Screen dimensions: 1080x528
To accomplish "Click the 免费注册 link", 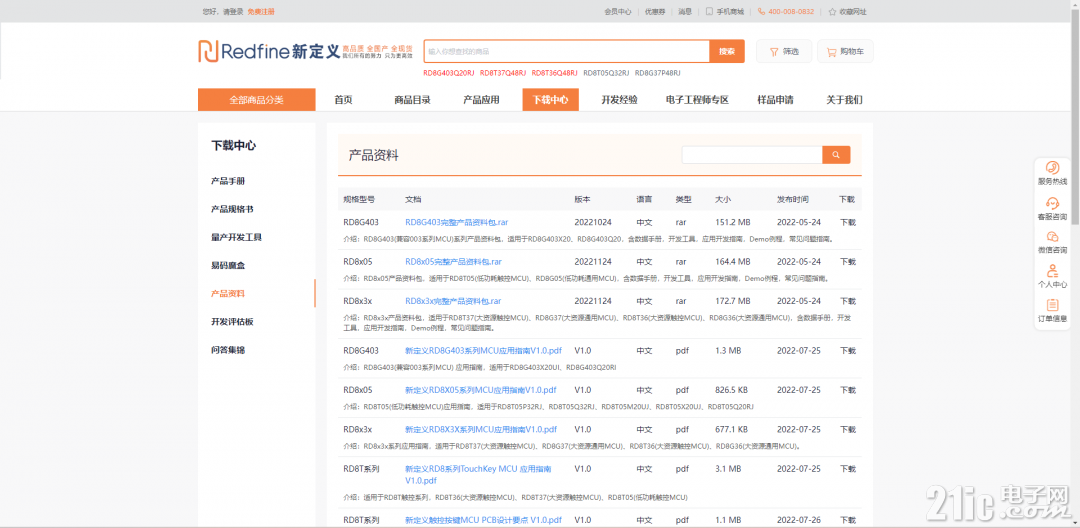I will pos(261,12).
